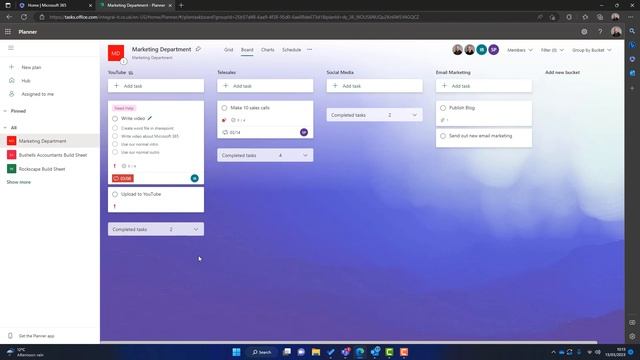Viewport: 640px width, 360px height.
Task: Mark Publish Blog task complete
Action: pos(443,108)
